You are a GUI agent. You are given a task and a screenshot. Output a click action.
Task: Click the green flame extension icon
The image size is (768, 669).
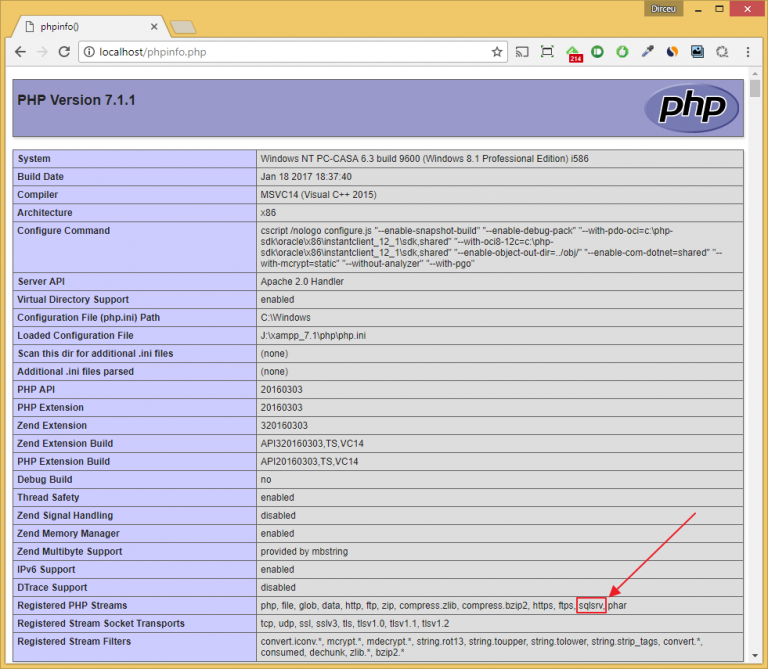622,51
